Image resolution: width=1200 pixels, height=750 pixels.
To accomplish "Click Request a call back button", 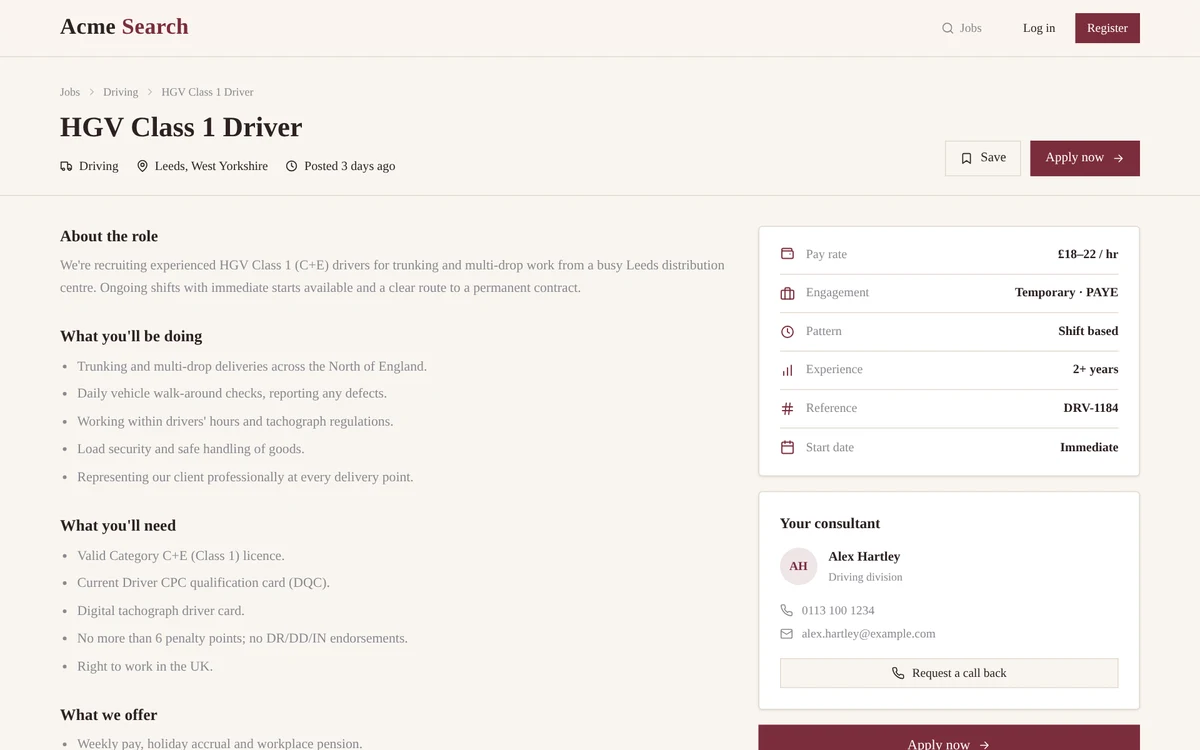I will coord(949,673).
